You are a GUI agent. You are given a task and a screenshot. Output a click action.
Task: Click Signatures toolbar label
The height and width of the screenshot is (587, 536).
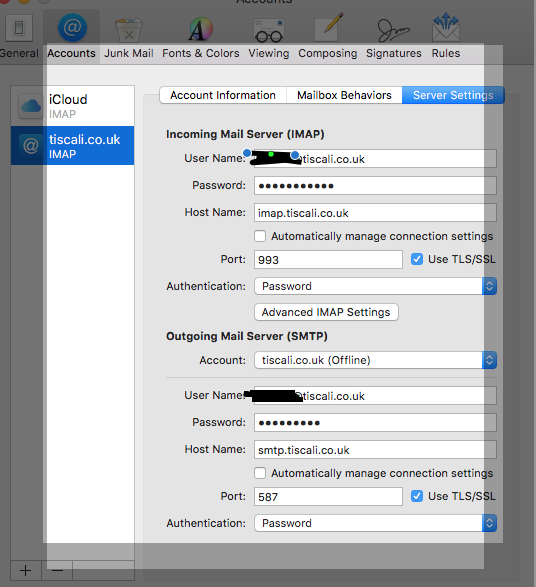394,54
